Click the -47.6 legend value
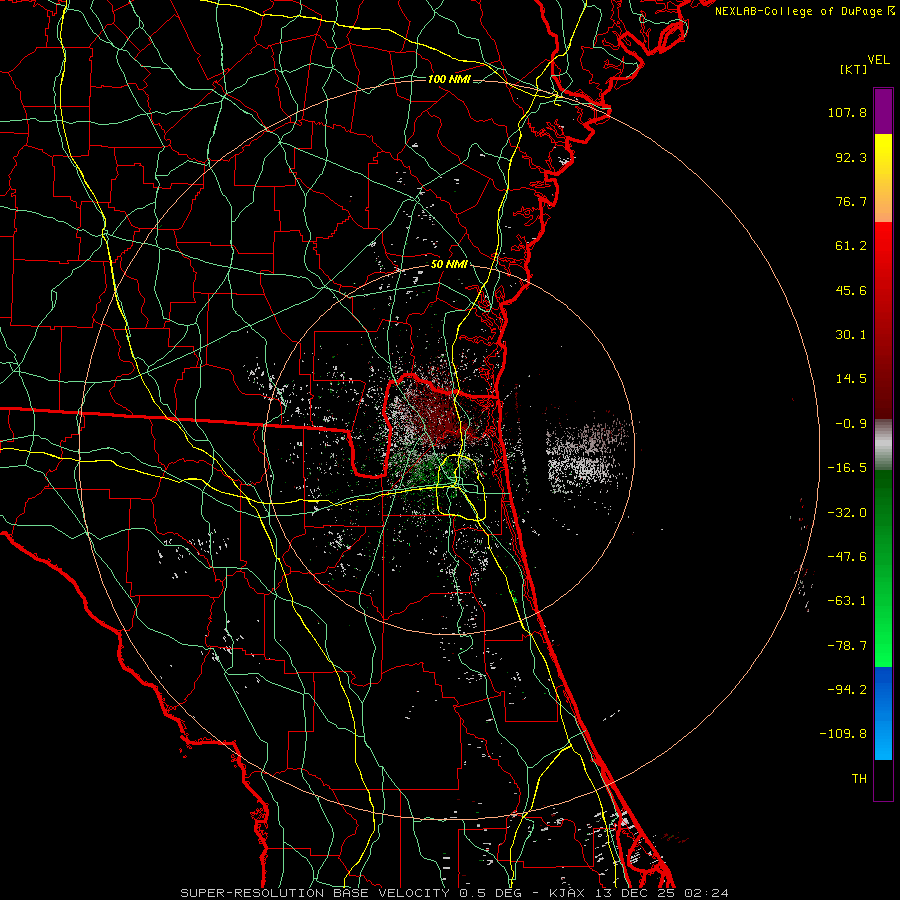The width and height of the screenshot is (900, 900). pos(847,557)
